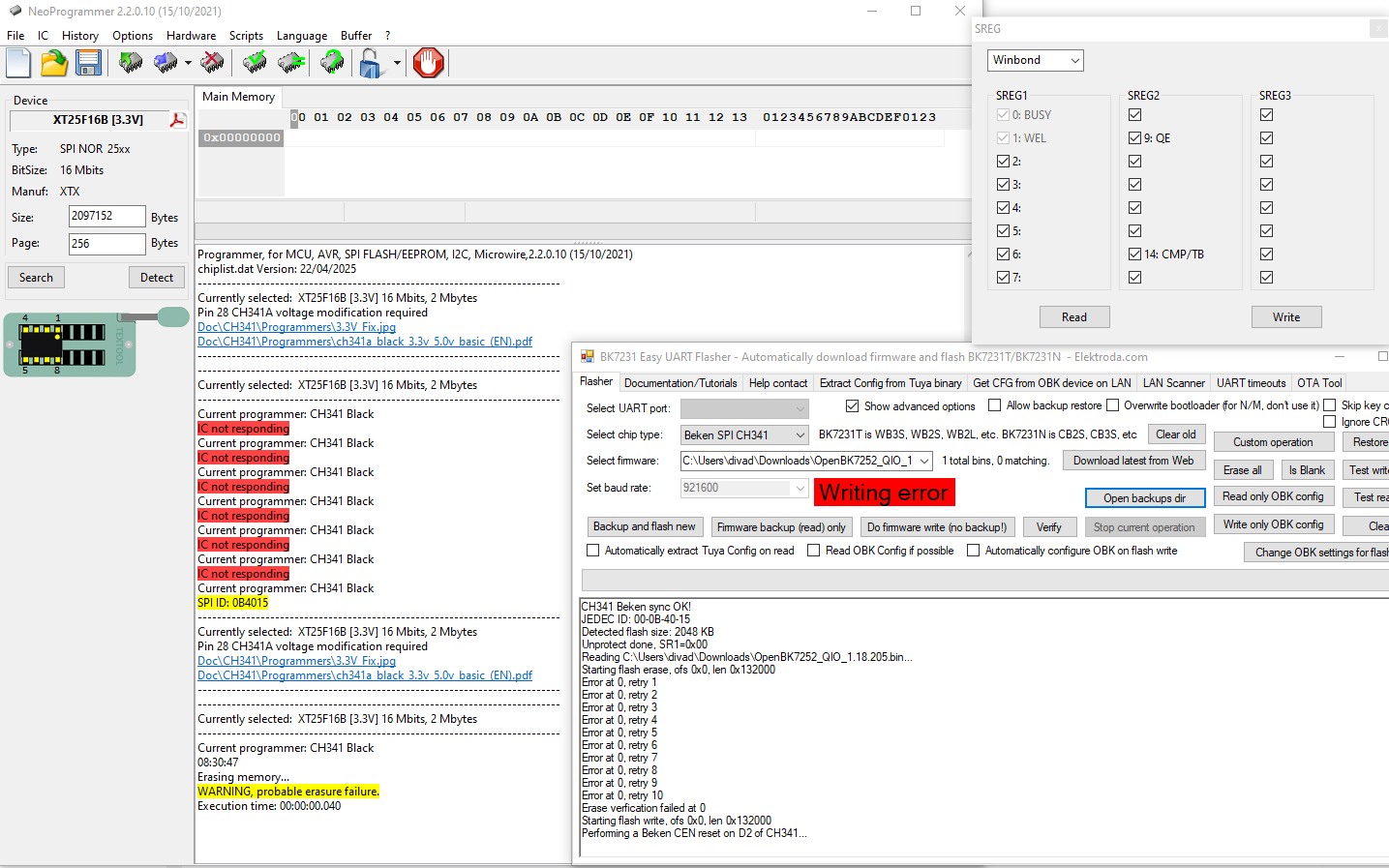
Task: Click the new blank file icon in NeoProgrammer
Action: pyautogui.click(x=18, y=63)
